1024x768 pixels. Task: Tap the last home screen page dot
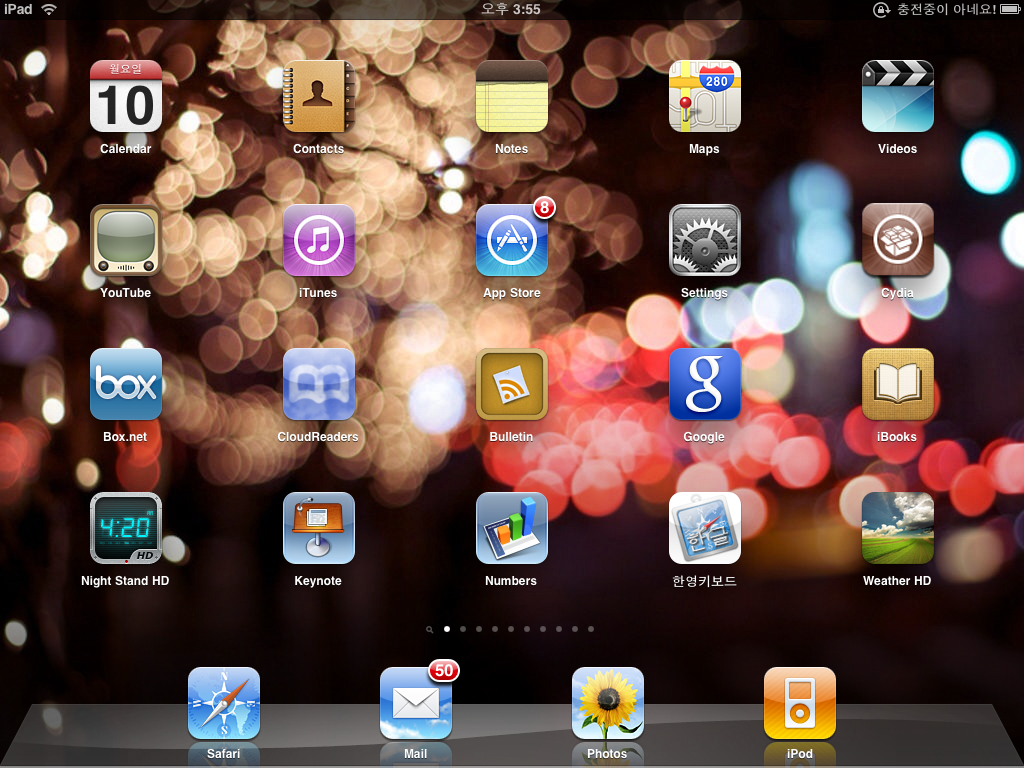[x=590, y=629]
